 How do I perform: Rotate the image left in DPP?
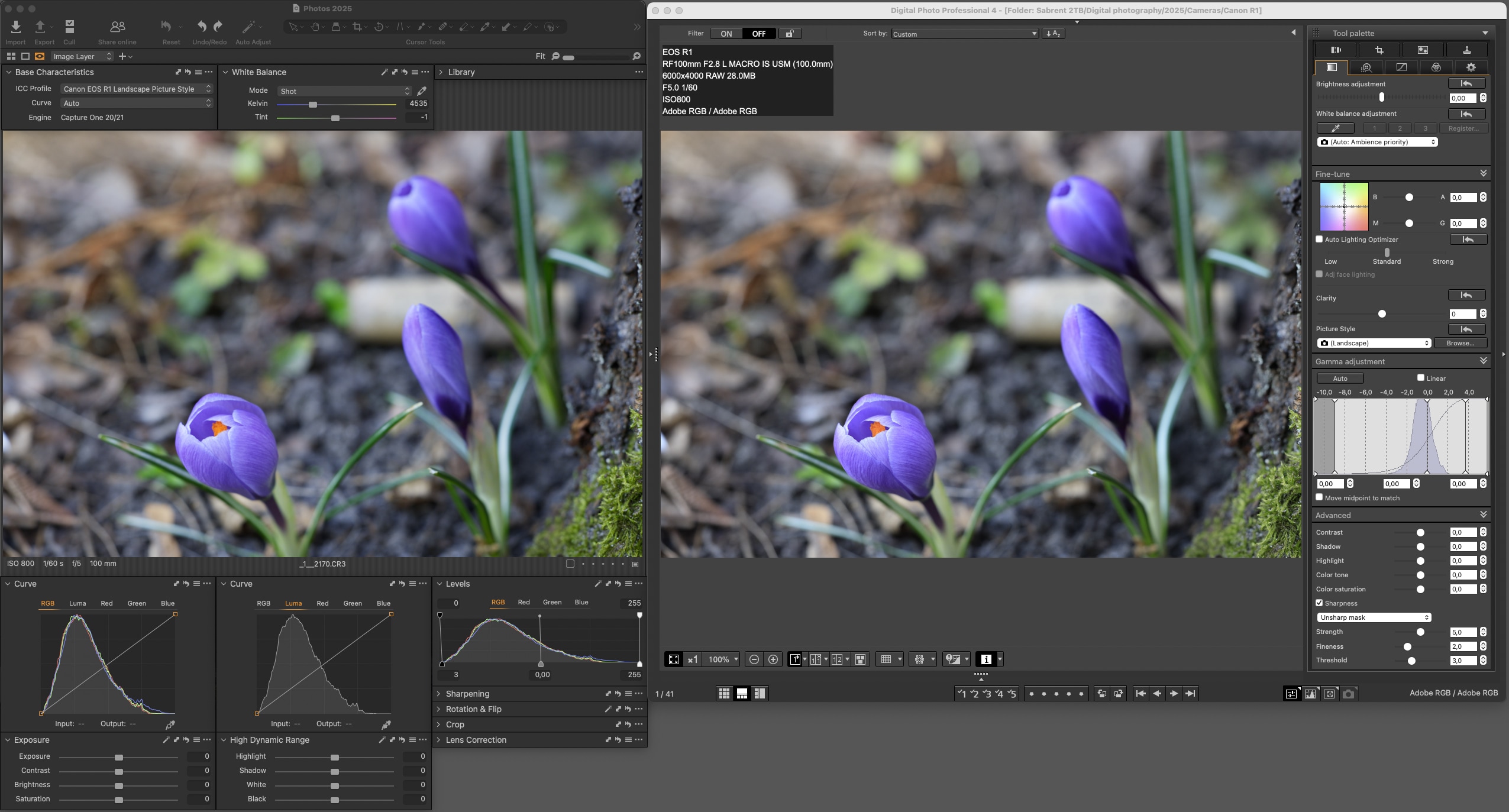pos(1101,694)
